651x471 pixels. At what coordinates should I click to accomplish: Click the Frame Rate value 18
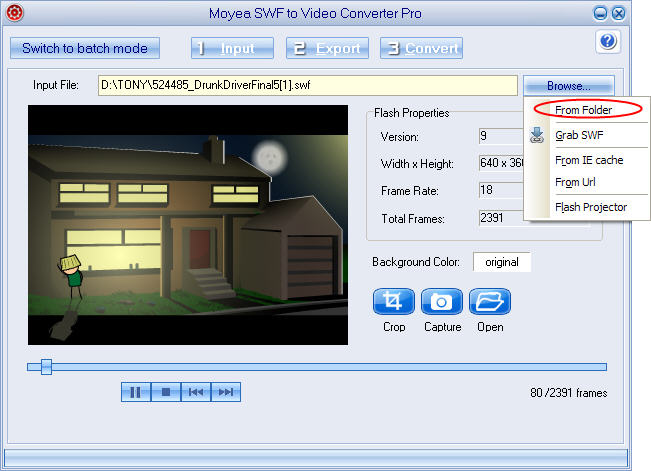pyautogui.click(x=501, y=190)
